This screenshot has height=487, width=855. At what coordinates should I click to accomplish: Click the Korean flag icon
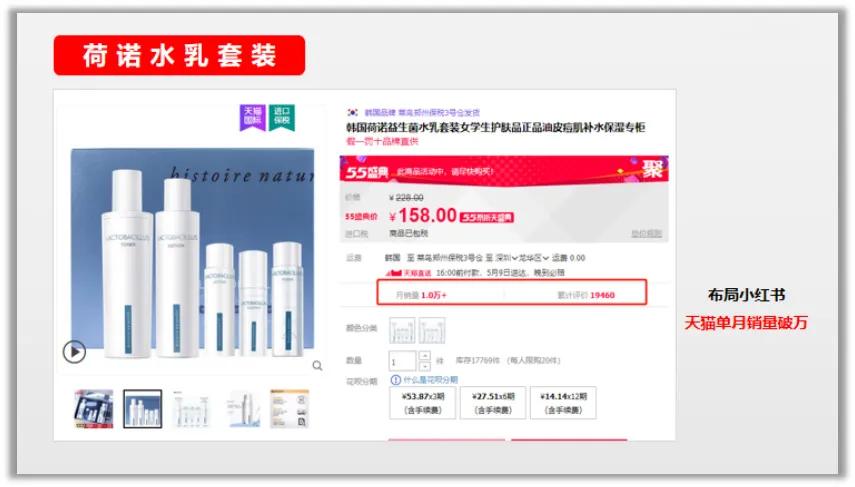point(353,112)
